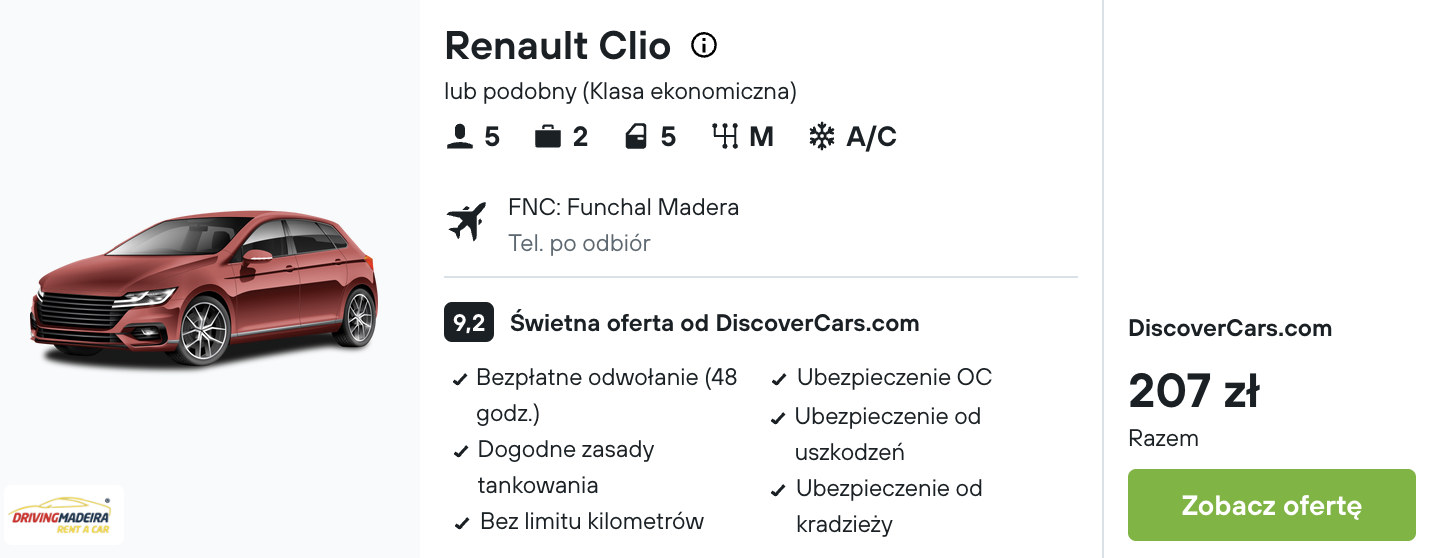Click the passenger seats person icon
This screenshot has width=1434, height=558.
tap(459, 136)
